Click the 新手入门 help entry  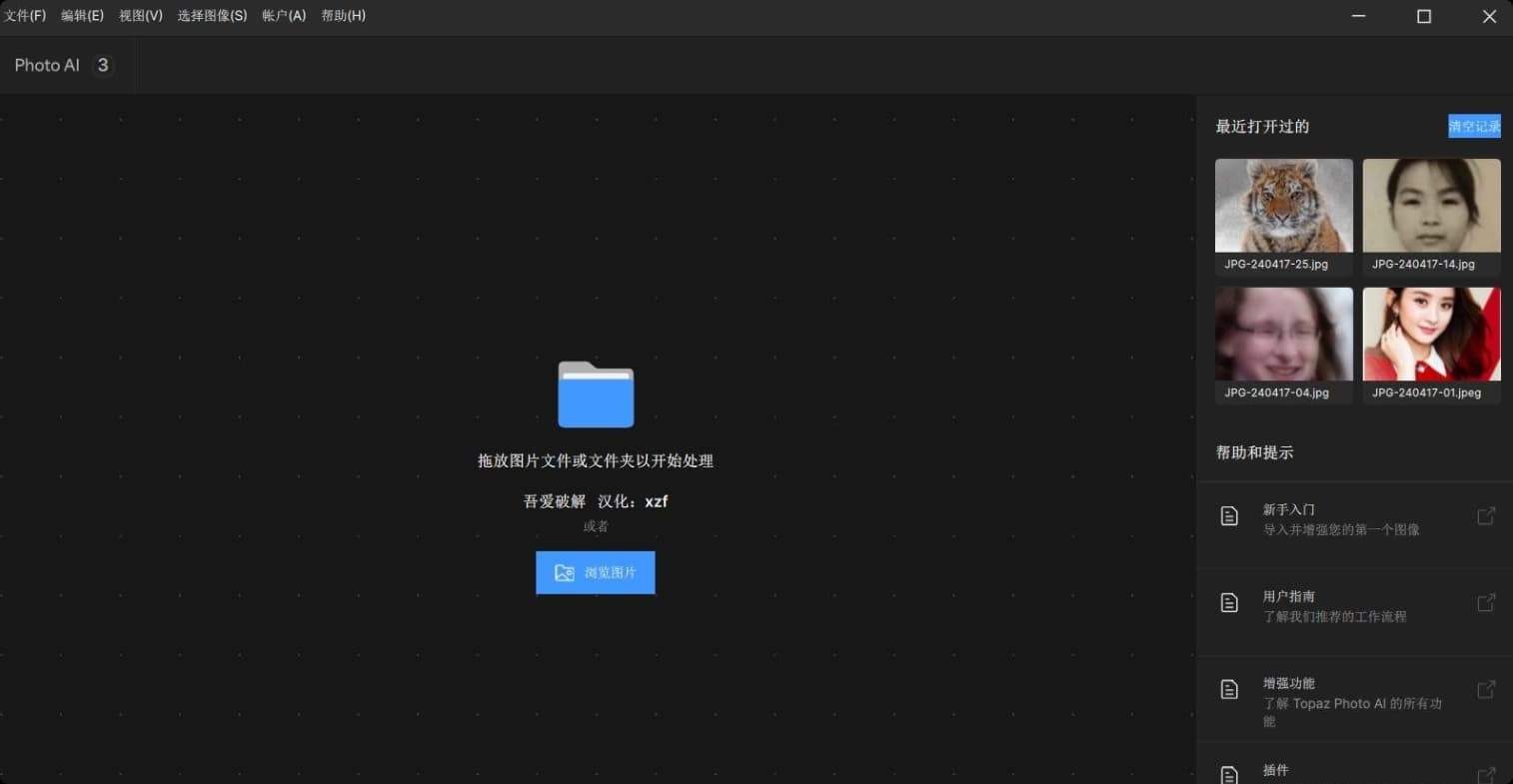click(x=1355, y=524)
